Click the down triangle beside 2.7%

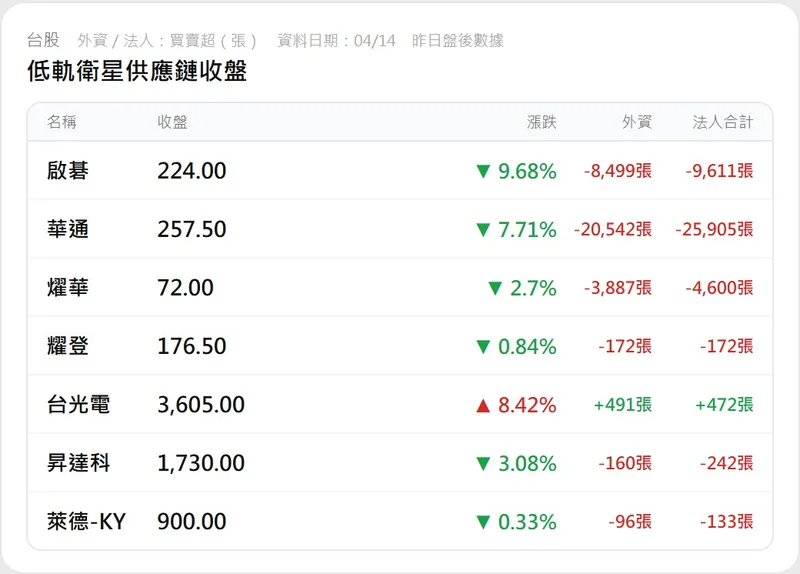(x=494, y=288)
